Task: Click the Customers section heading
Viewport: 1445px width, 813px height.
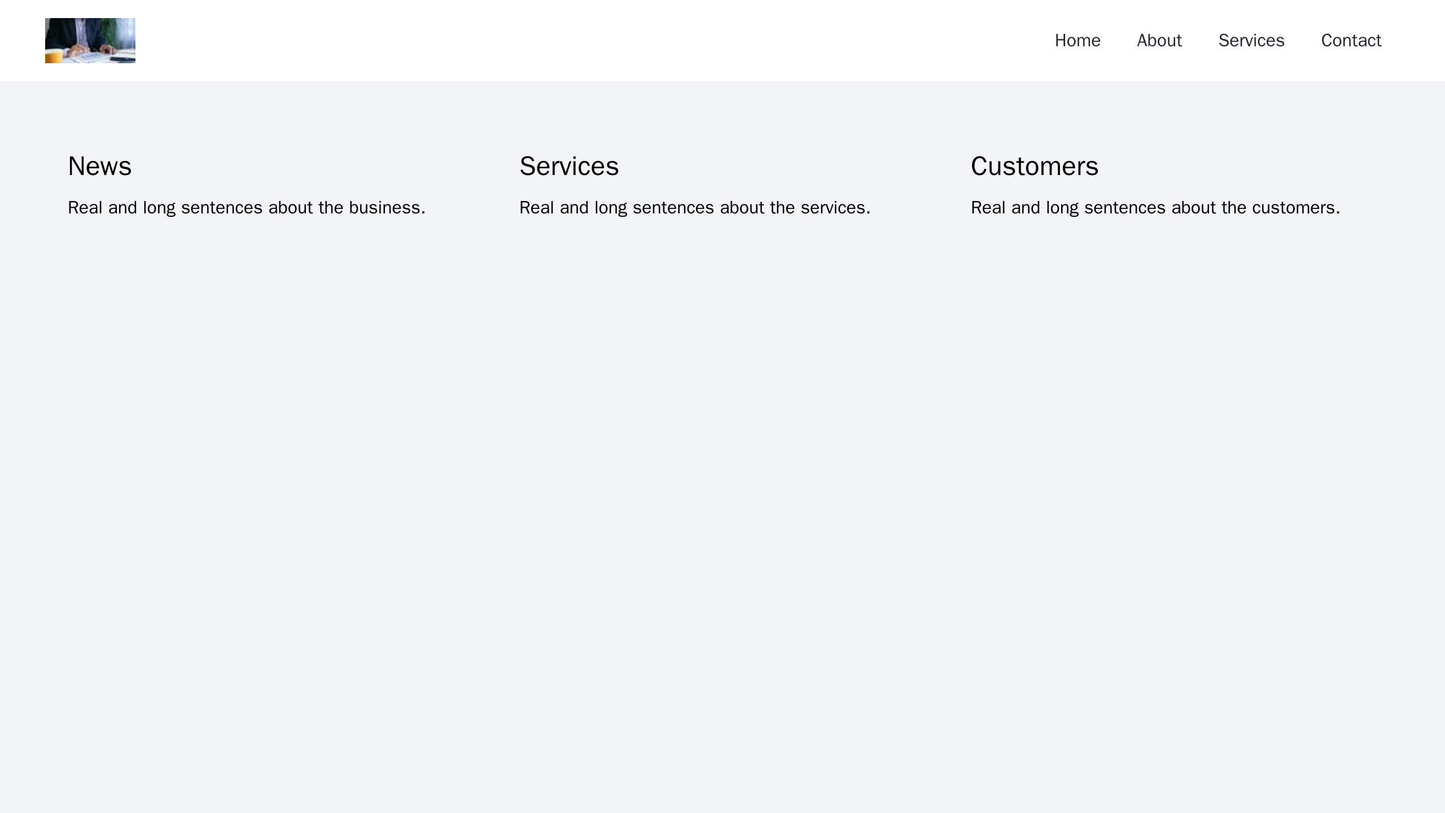Action: [x=1034, y=166]
